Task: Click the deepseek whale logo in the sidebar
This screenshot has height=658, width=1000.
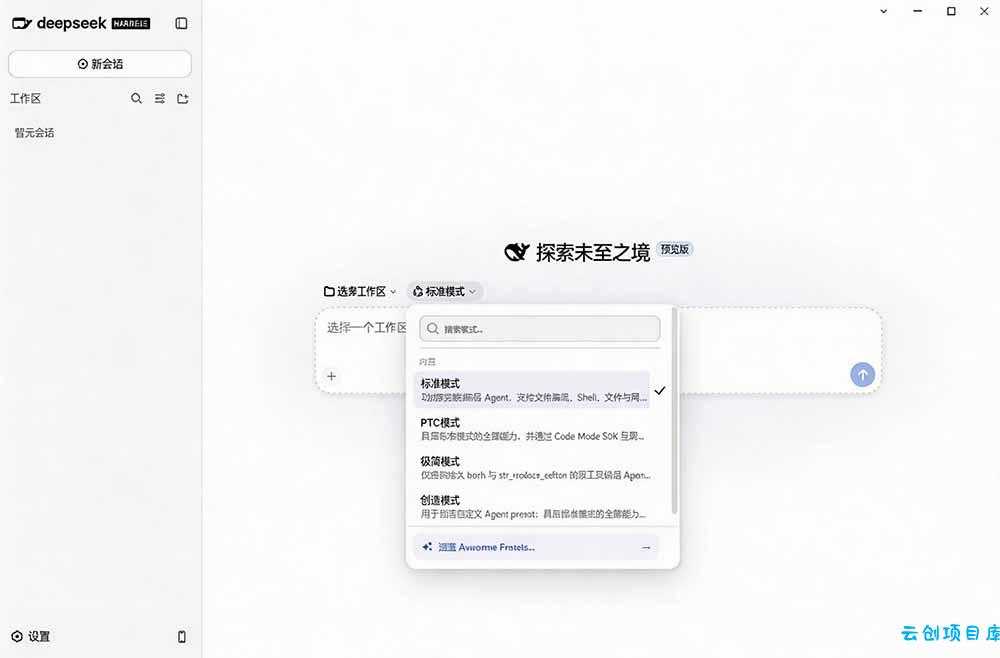Action: tap(22, 24)
